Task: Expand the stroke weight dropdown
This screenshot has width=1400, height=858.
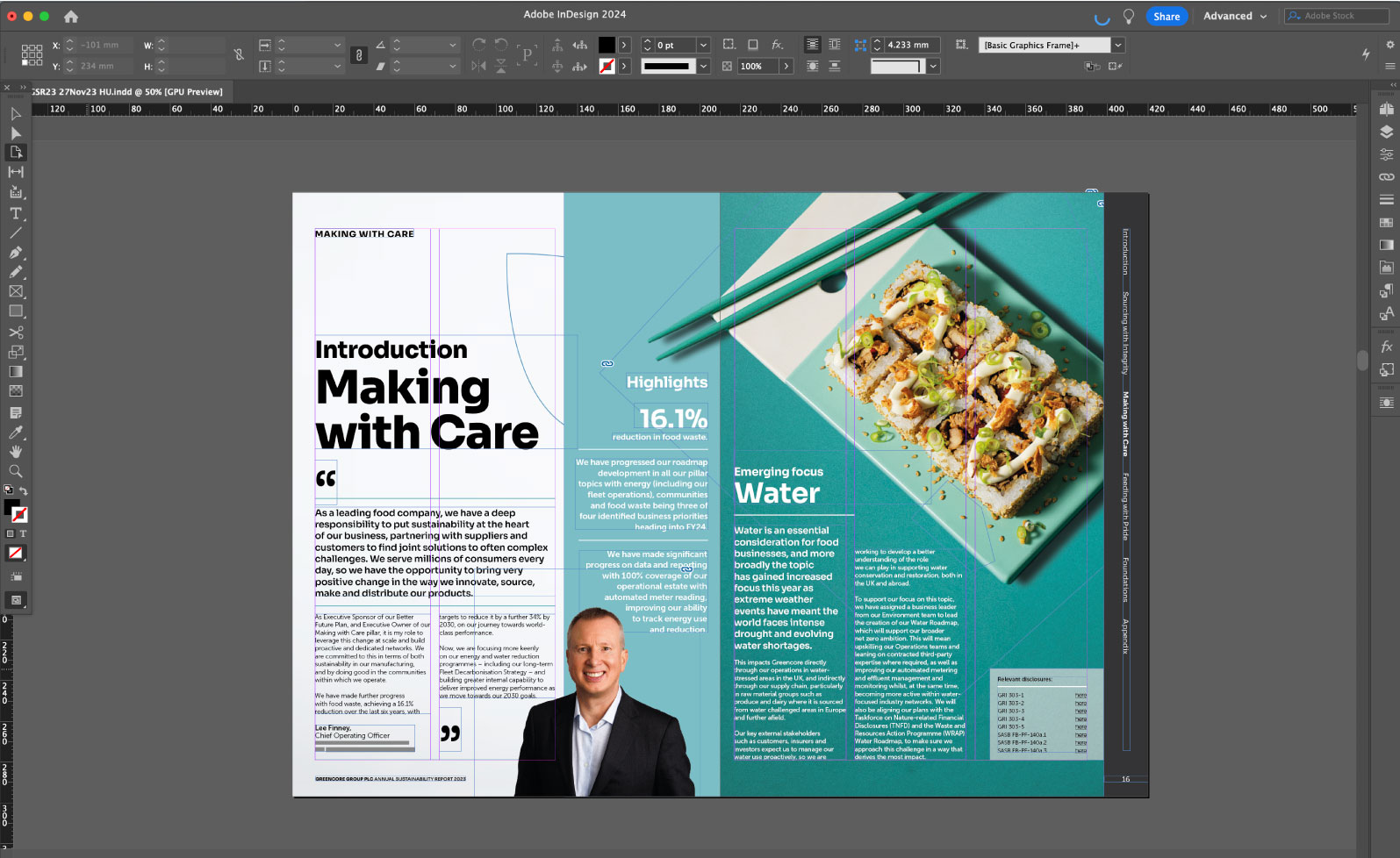Action: [x=703, y=45]
